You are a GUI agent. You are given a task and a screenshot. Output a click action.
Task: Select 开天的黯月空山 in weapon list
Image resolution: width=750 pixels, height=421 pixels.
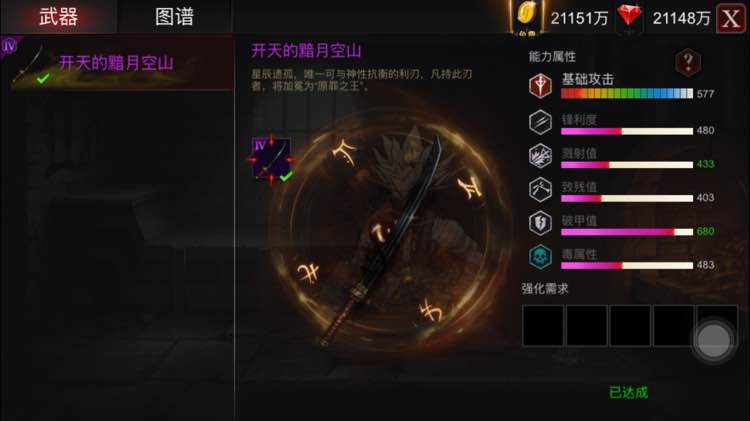pos(118,63)
